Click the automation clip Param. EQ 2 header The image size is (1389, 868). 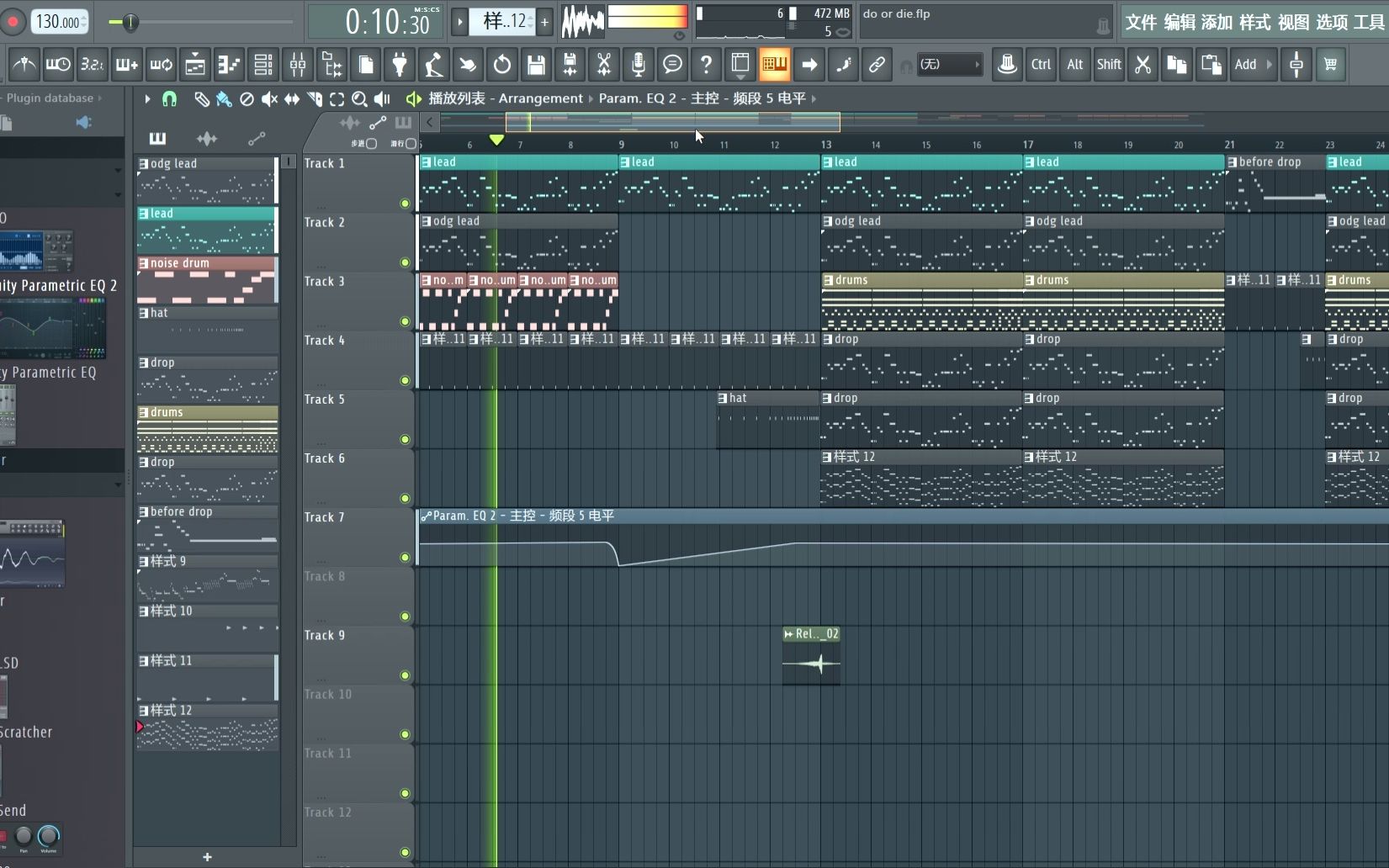pos(903,516)
